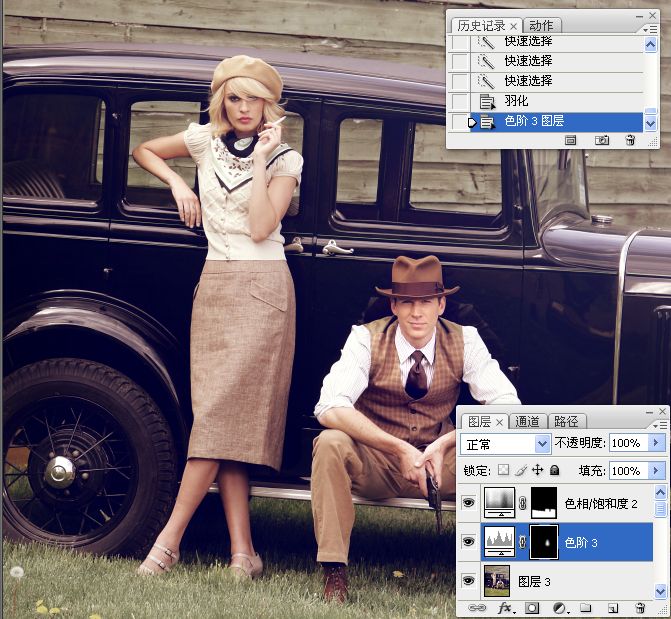The height and width of the screenshot is (619, 671).
Task: Switch to the 动作 tab
Action: click(541, 26)
